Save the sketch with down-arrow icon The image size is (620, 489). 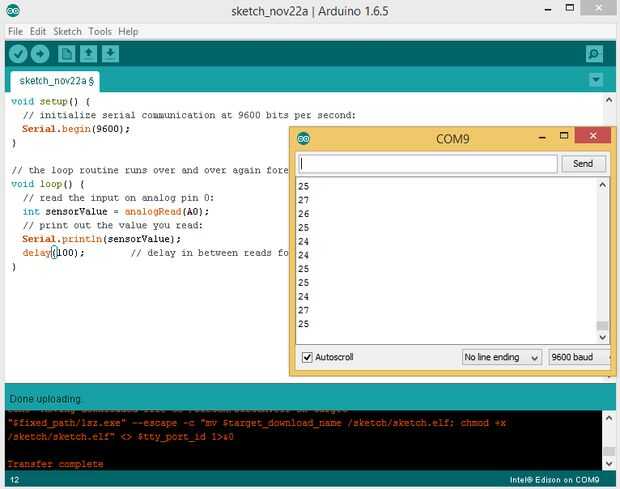pos(110,54)
